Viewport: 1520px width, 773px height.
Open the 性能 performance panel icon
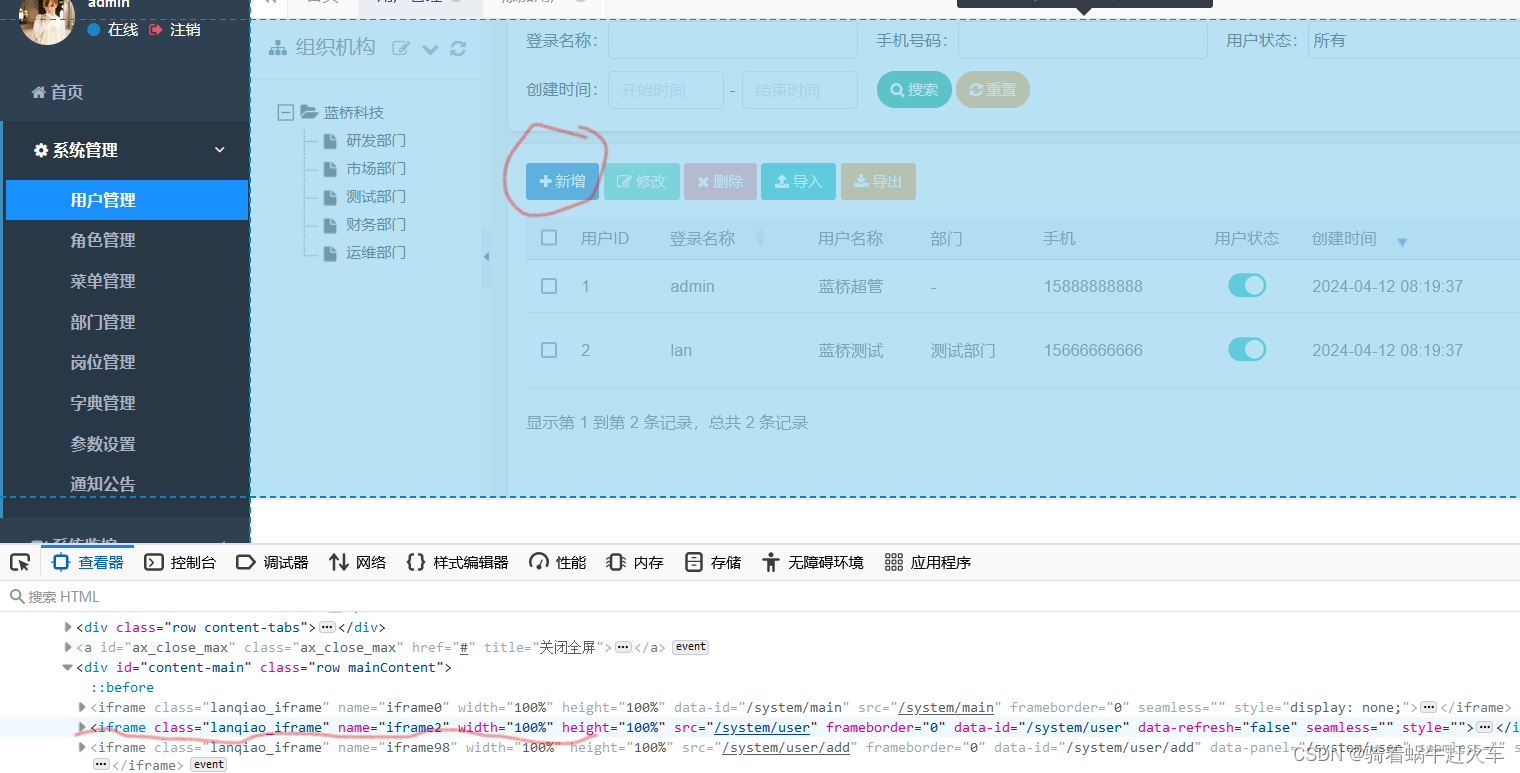pyautogui.click(x=540, y=562)
